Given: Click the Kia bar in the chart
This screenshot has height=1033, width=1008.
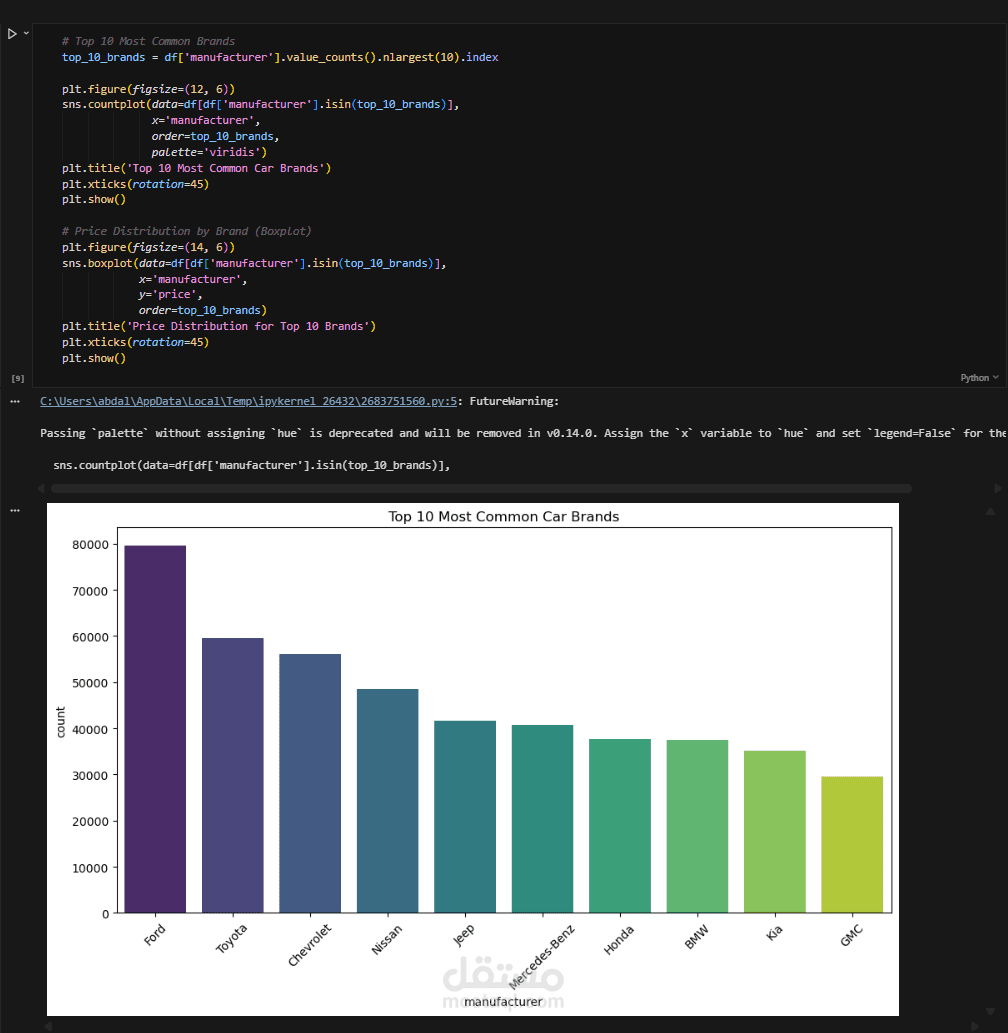Looking at the screenshot, I should pyautogui.click(x=775, y=831).
